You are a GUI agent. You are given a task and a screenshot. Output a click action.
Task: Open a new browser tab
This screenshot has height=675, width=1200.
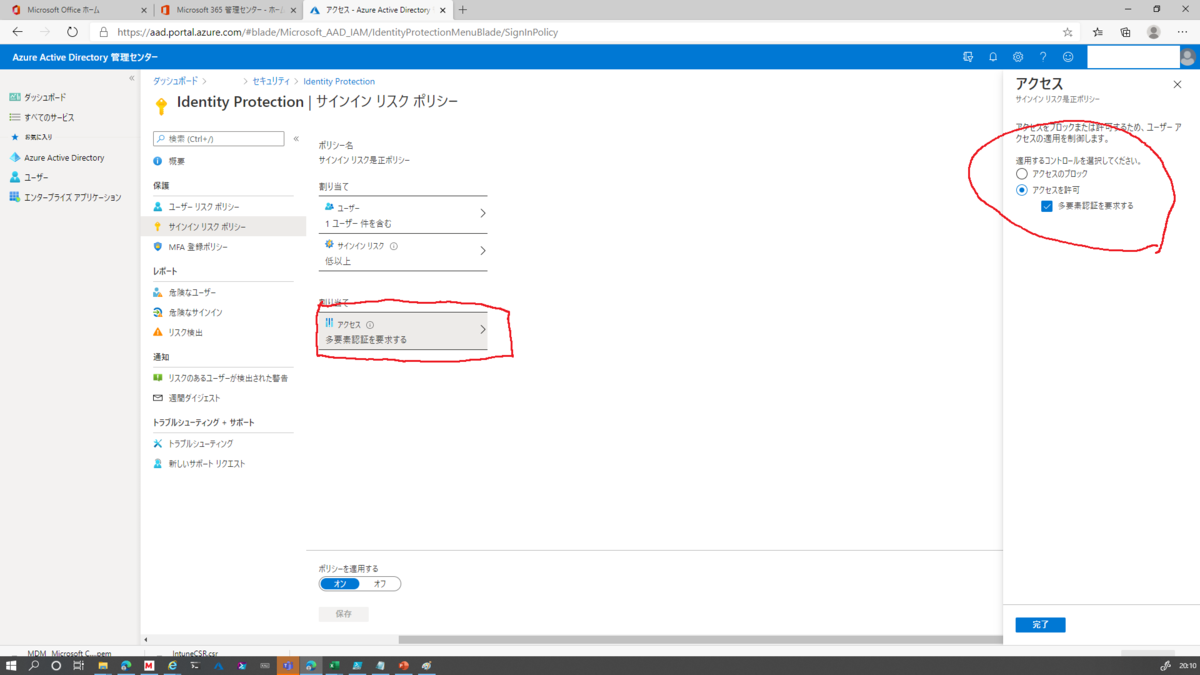click(x=462, y=10)
